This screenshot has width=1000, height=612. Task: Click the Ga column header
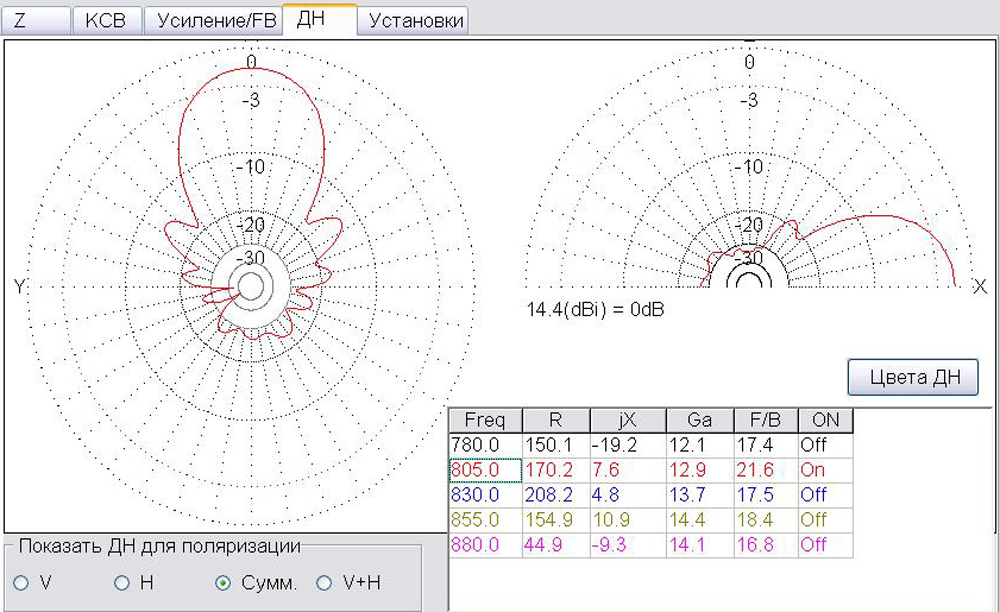coord(698,420)
